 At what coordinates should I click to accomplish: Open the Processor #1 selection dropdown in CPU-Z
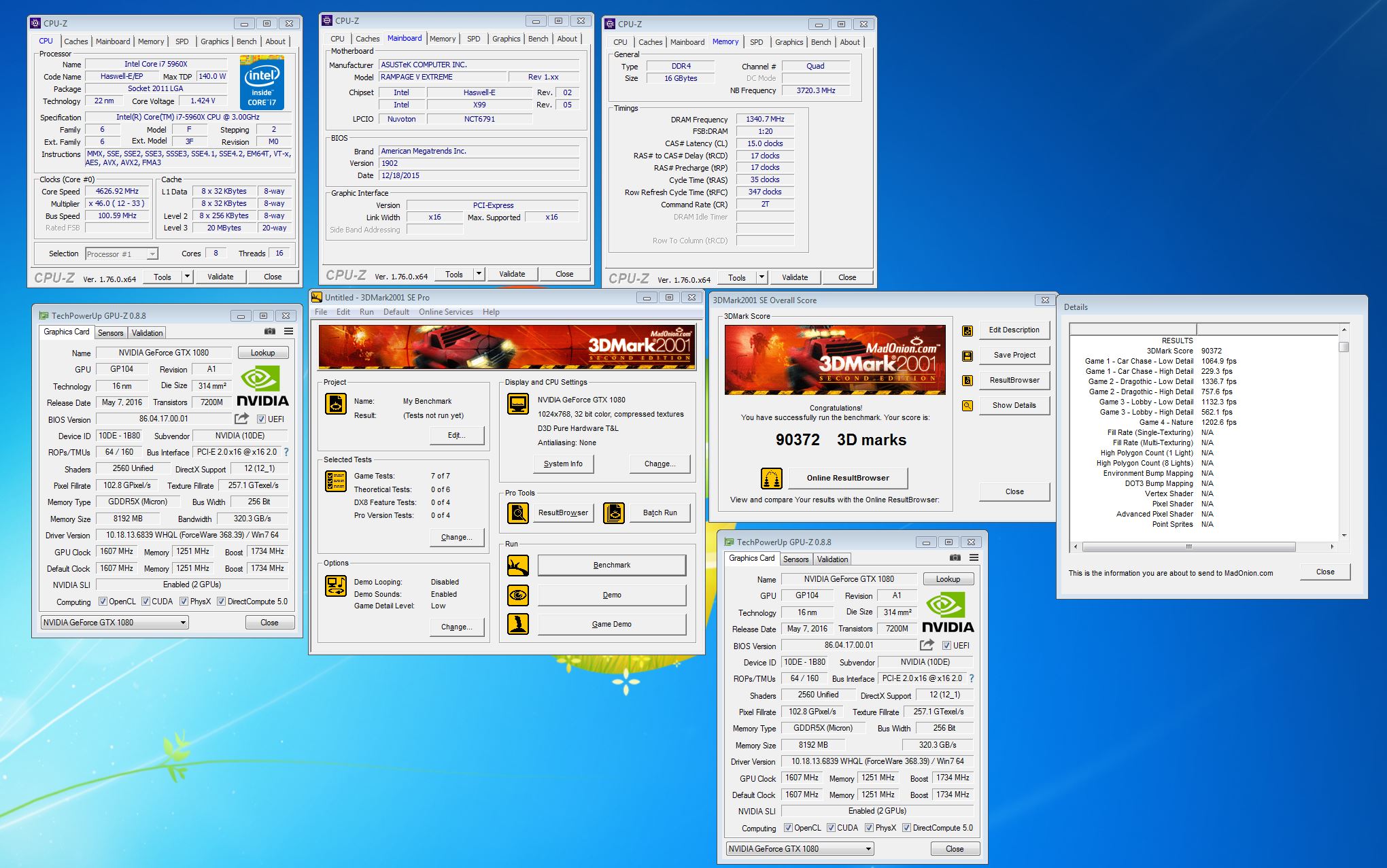tap(122, 254)
